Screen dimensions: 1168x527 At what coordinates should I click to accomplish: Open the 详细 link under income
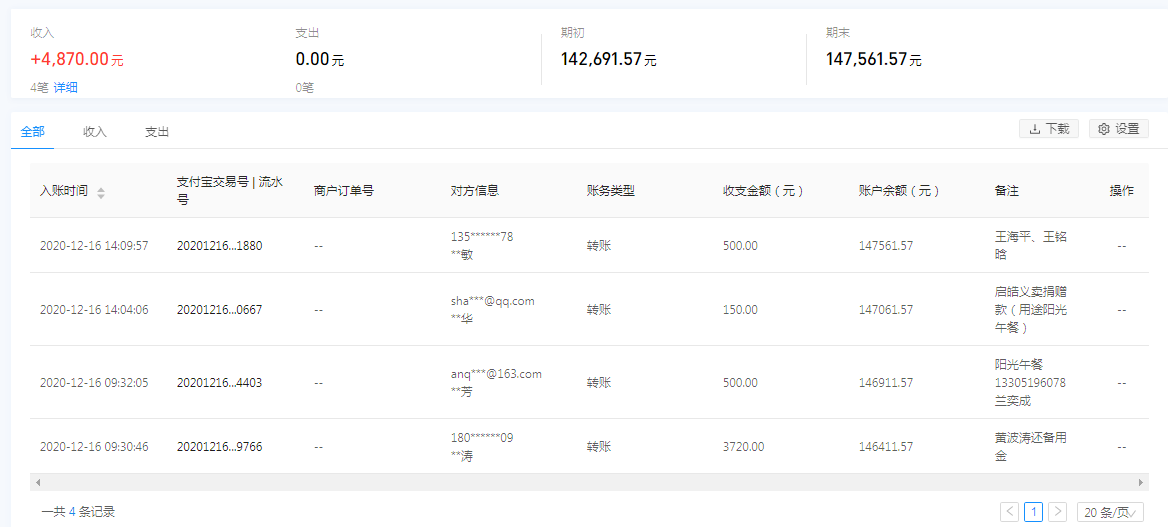pyautogui.click(x=66, y=88)
